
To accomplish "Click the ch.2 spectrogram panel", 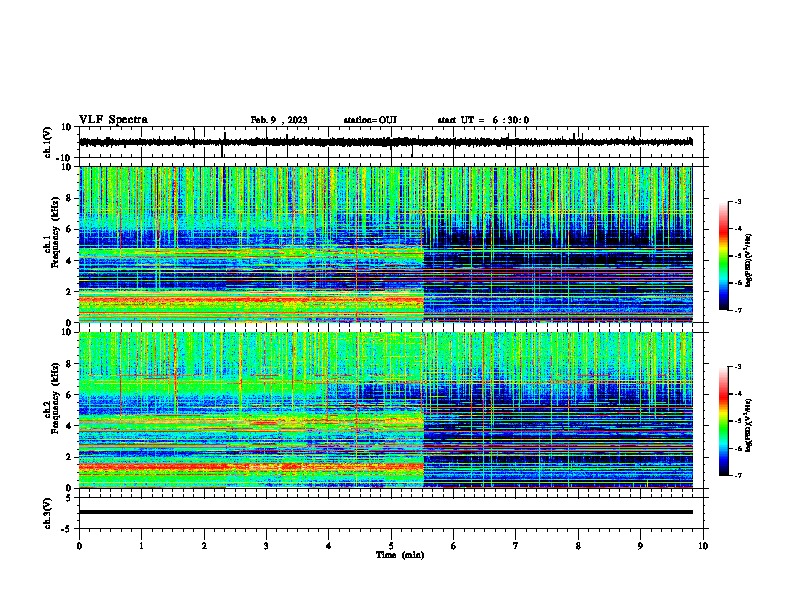I will pos(386,410).
